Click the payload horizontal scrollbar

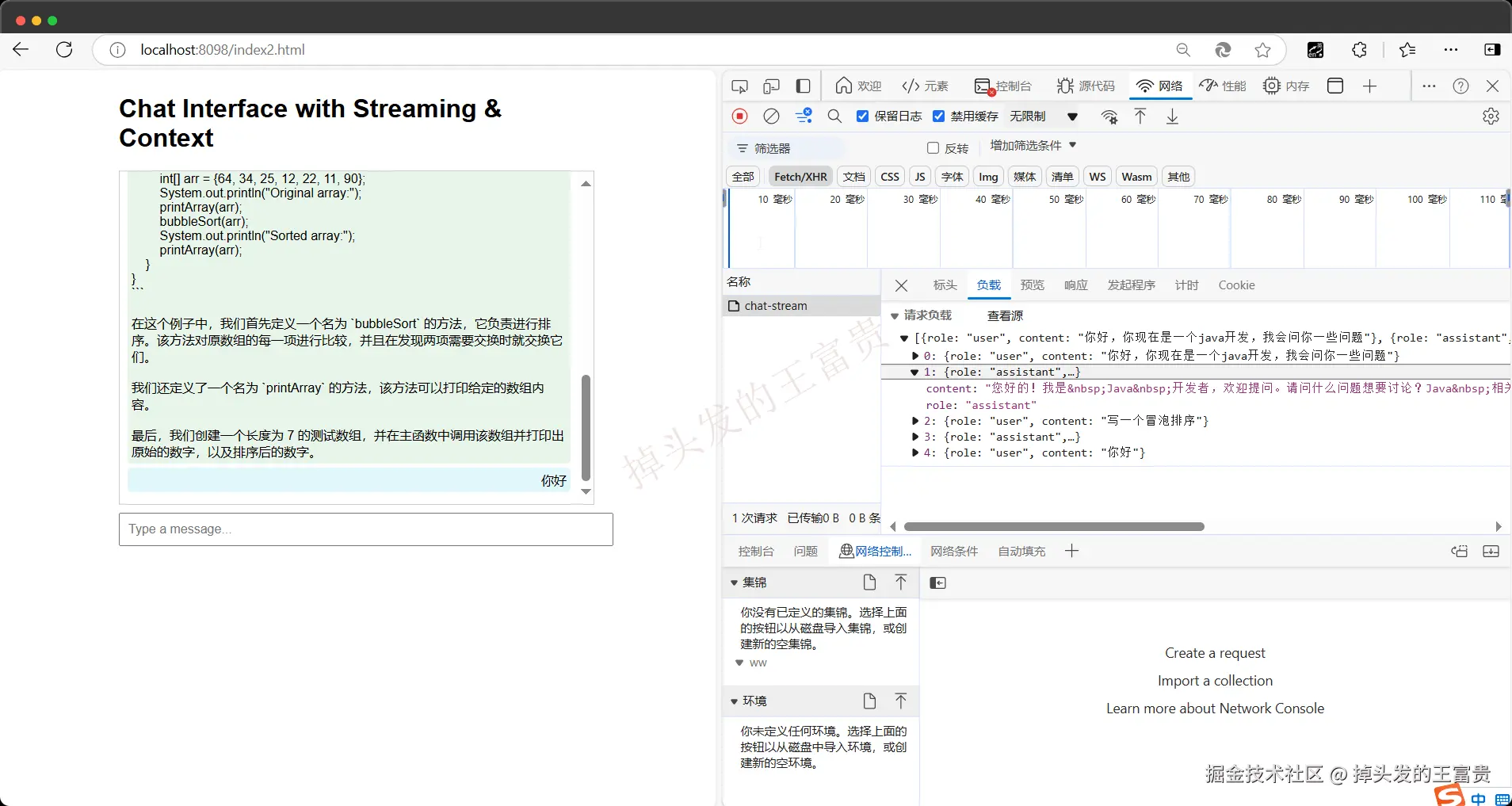pyautogui.click(x=1054, y=527)
